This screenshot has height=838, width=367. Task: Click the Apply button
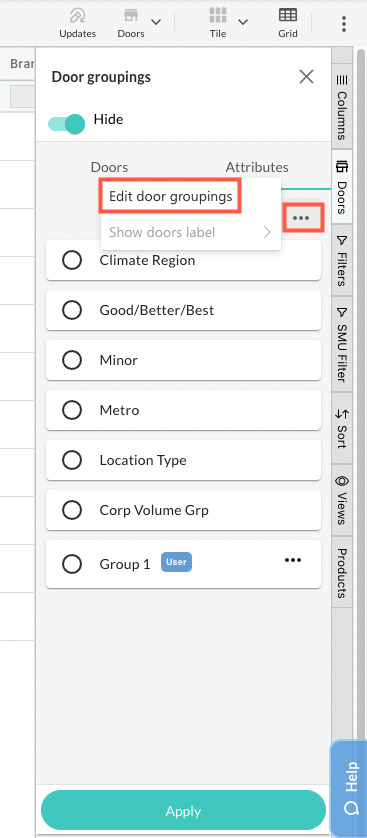click(183, 811)
